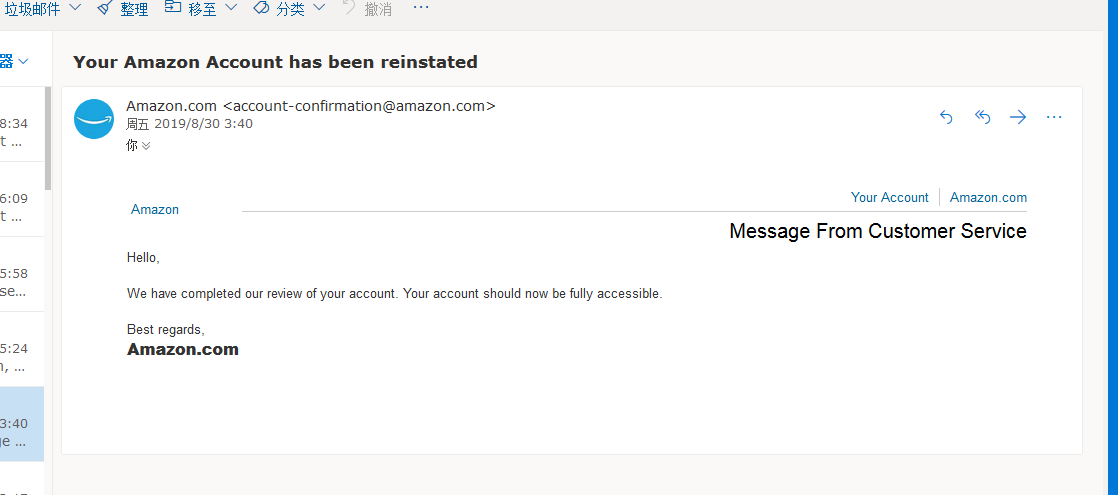This screenshot has width=1118, height=495.
Task: Open the 5:58 message in list
Action: pos(22,274)
